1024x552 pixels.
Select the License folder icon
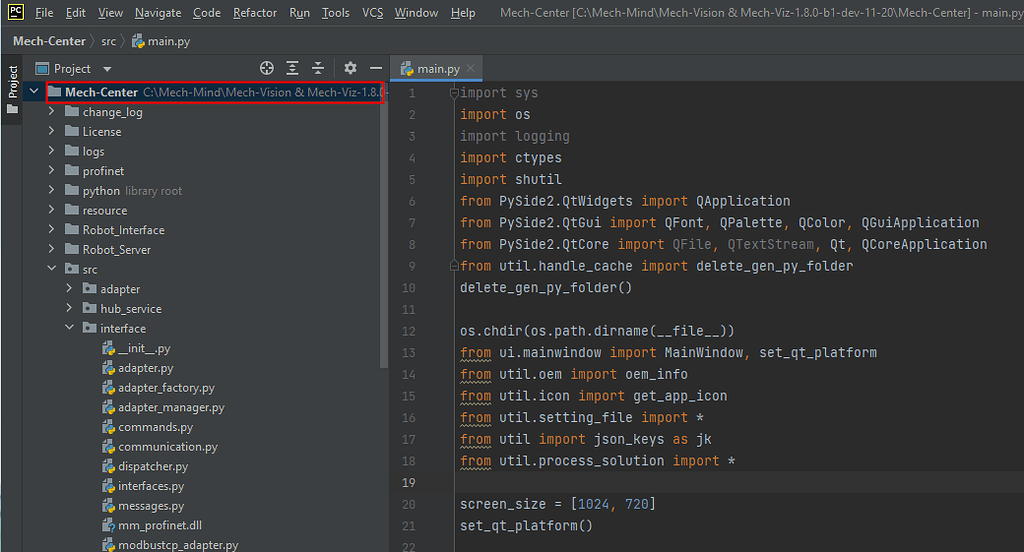(72, 131)
